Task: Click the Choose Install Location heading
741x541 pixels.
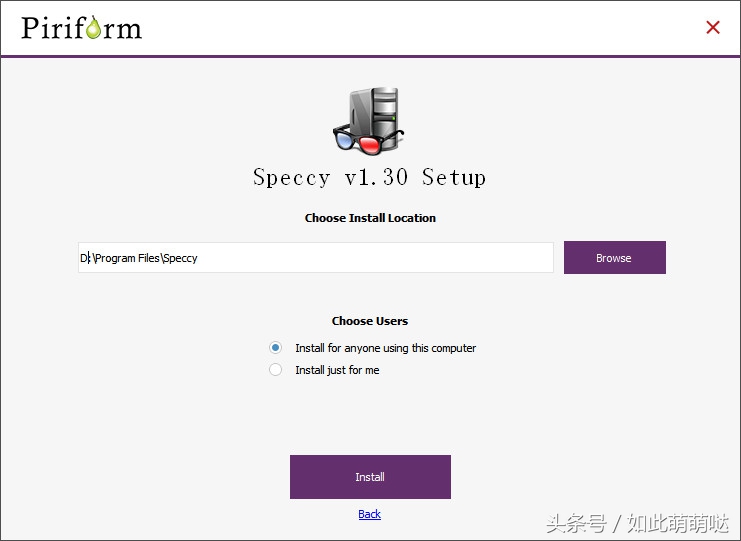Action: point(370,218)
